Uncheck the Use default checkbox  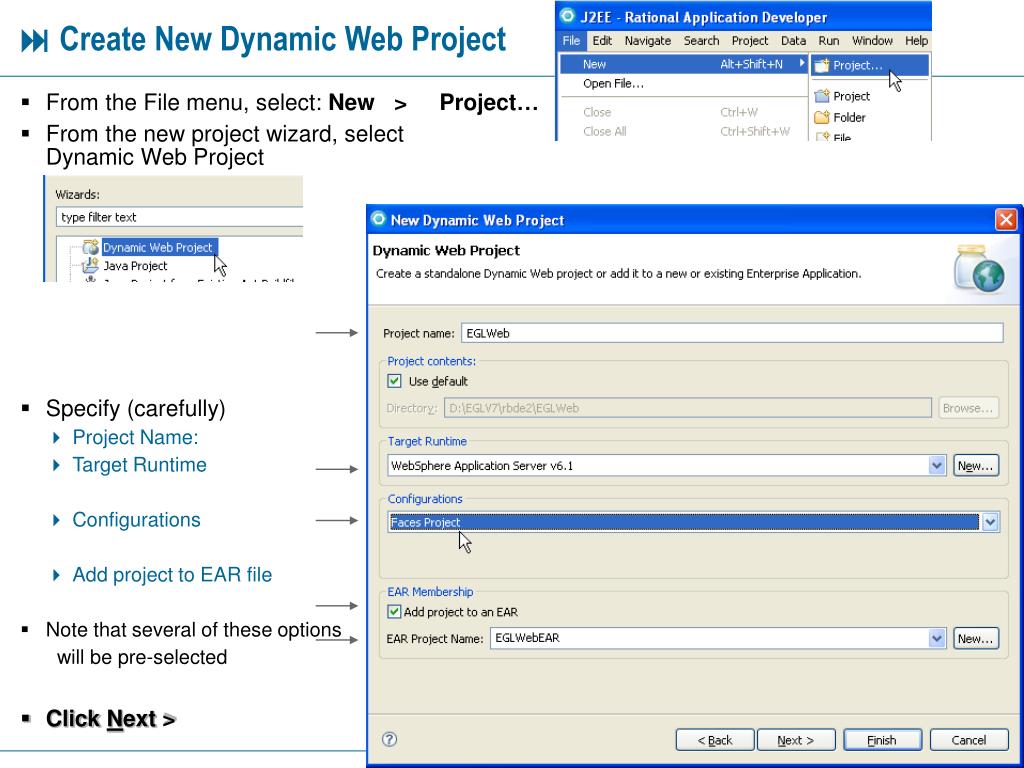click(394, 381)
